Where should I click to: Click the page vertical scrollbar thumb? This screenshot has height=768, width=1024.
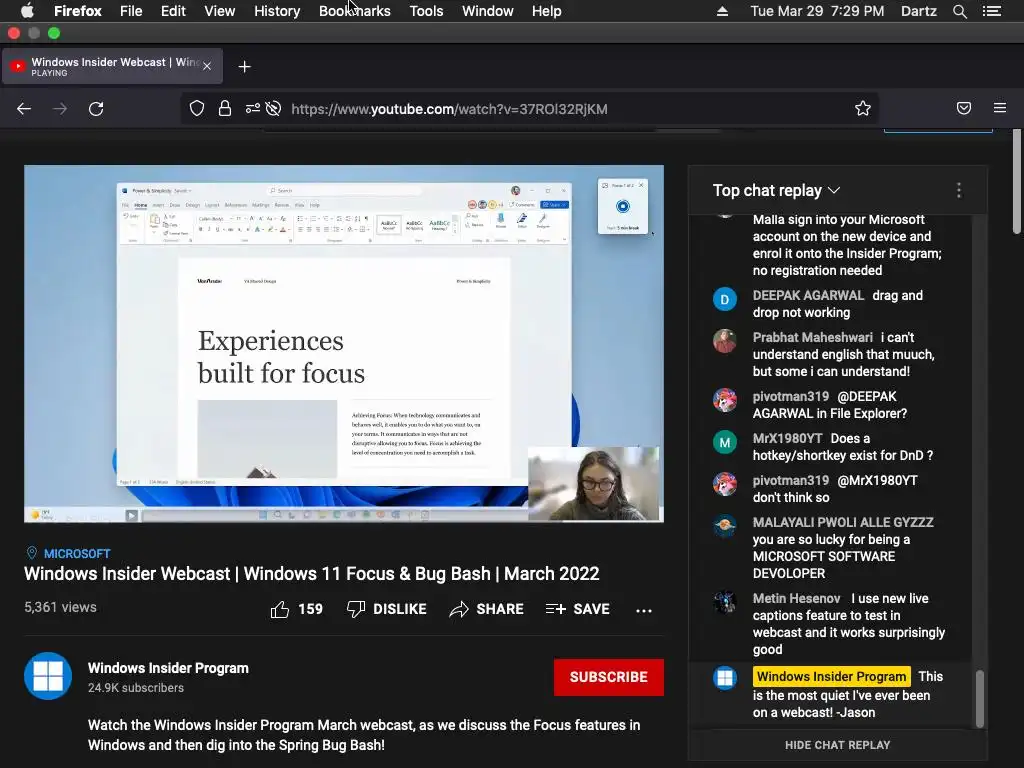pos(1016,182)
